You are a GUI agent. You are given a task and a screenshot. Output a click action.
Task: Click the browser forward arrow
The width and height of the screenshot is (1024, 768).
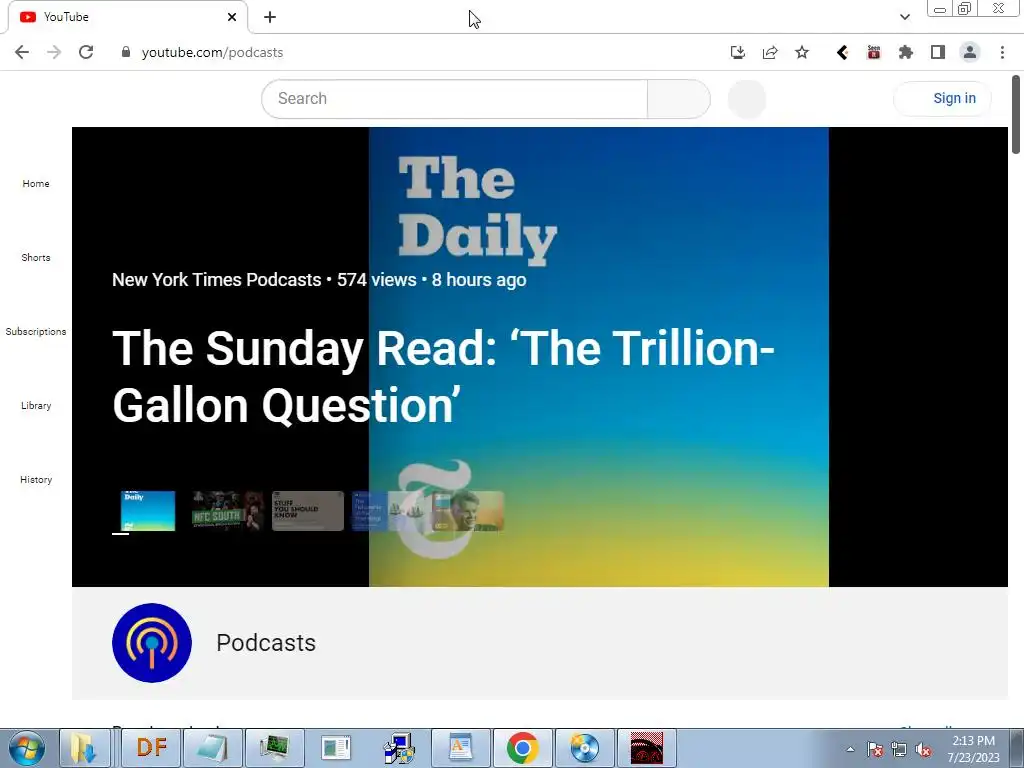54,52
